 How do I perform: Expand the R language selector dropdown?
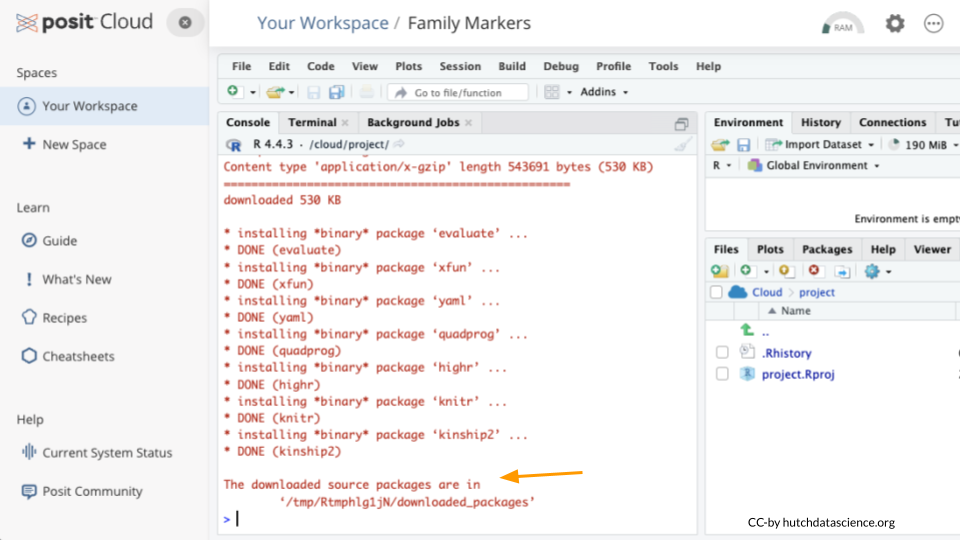coord(722,165)
